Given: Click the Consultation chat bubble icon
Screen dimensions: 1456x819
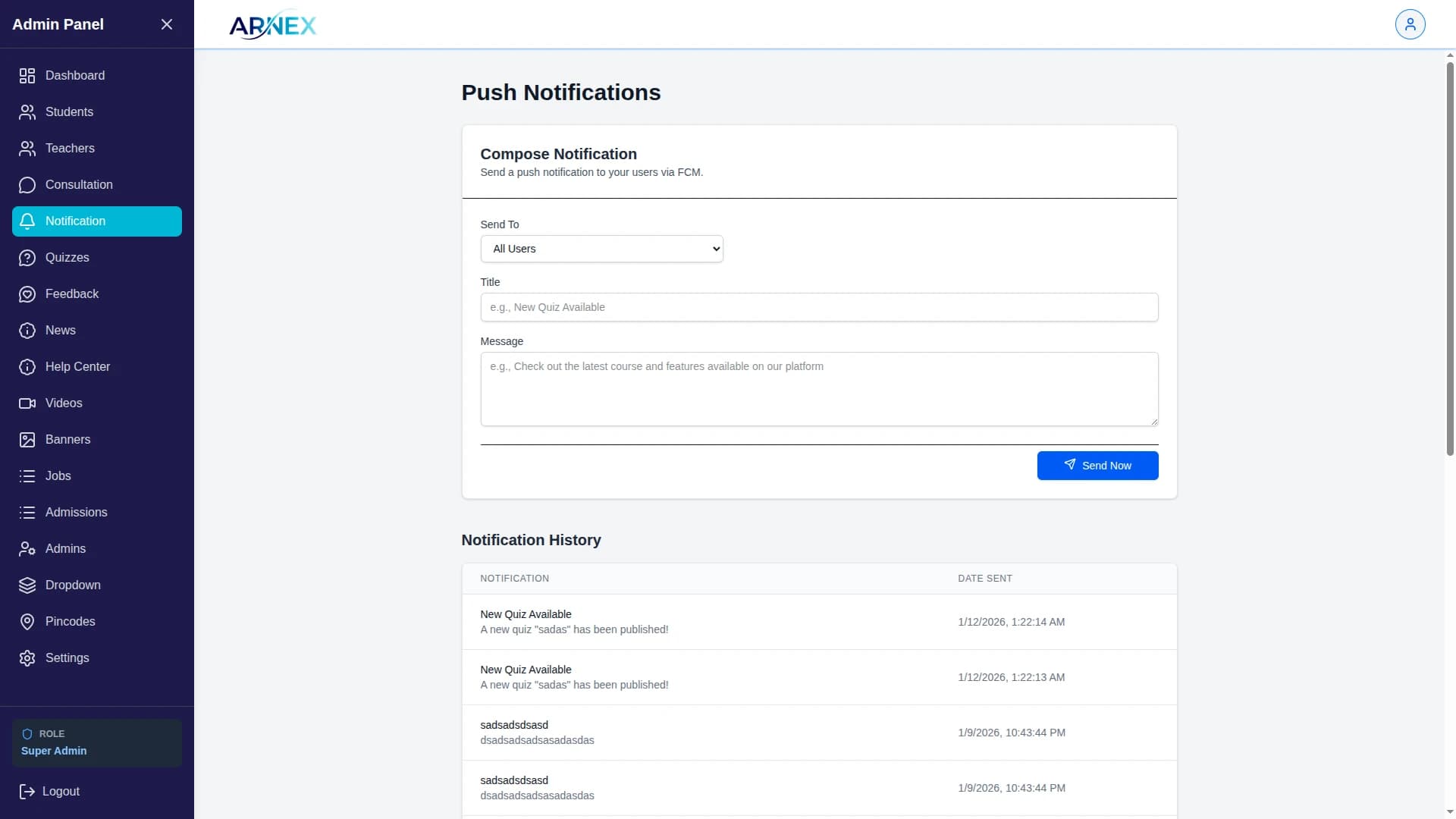Looking at the screenshot, I should click(27, 185).
